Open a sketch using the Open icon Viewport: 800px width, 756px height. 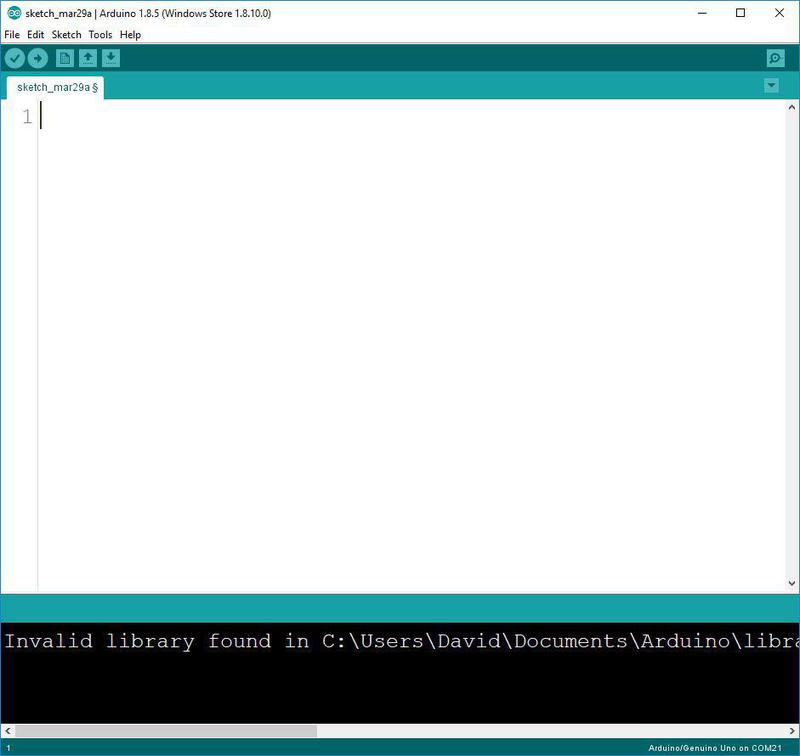[88, 58]
